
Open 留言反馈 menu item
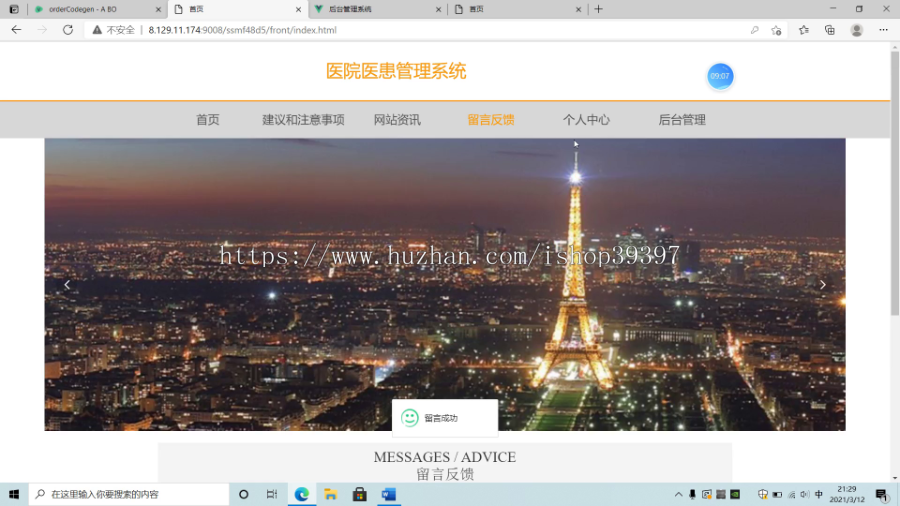point(491,120)
